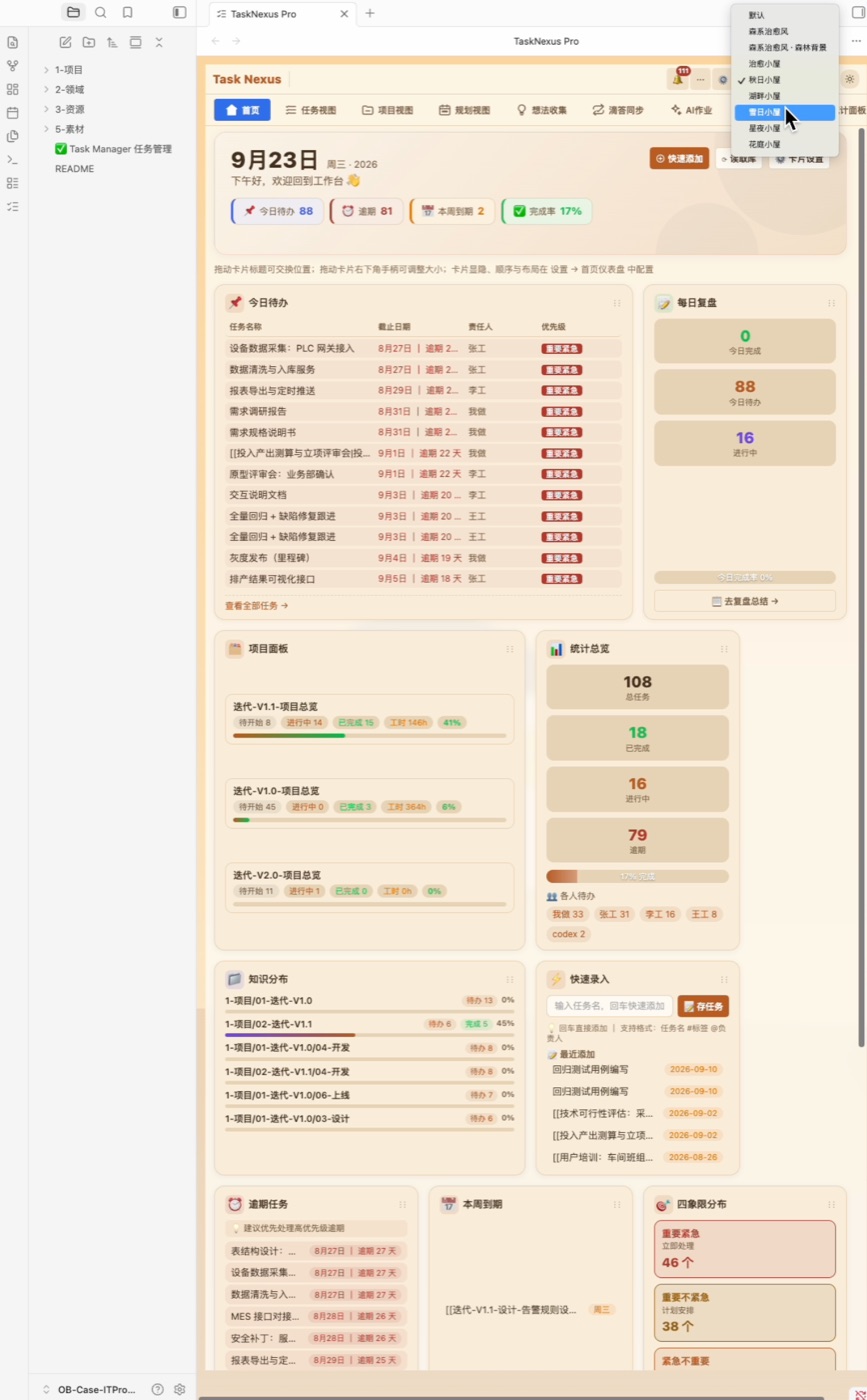867x1400 pixels.
Task: Open vault settings gear at bottom left
Action: (180, 1389)
